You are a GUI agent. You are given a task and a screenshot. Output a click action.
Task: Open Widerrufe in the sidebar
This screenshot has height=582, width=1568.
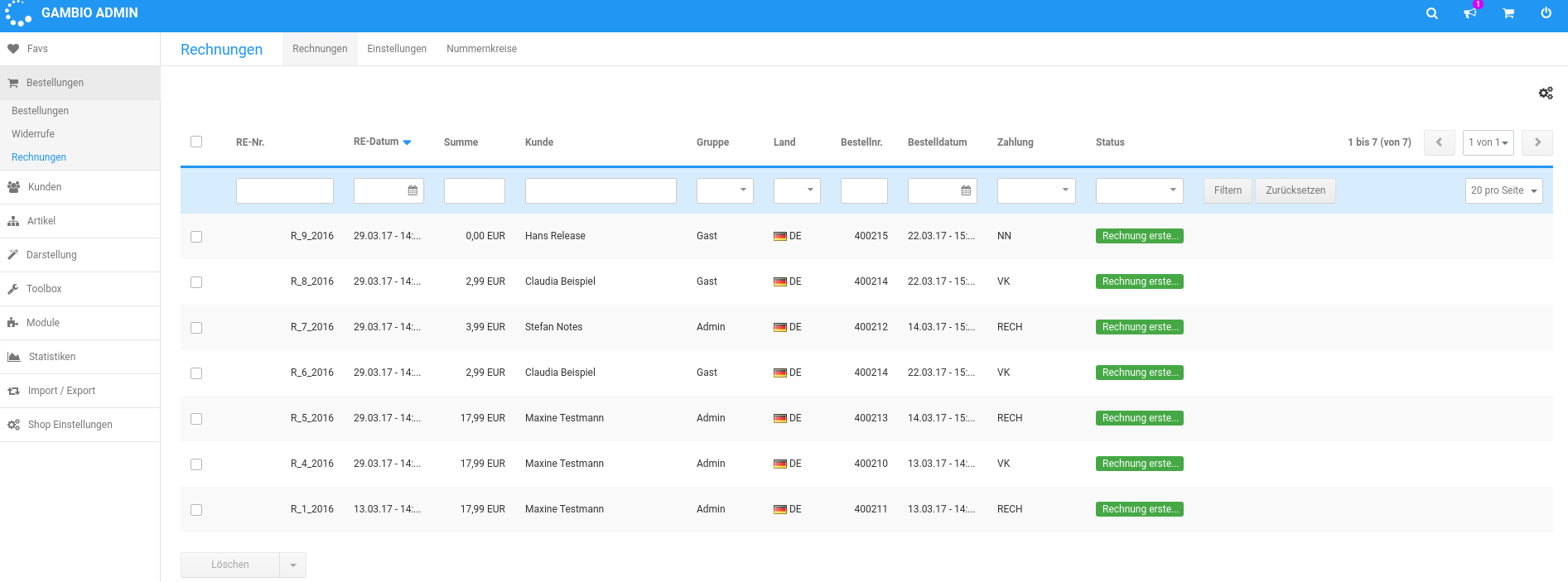[33, 134]
